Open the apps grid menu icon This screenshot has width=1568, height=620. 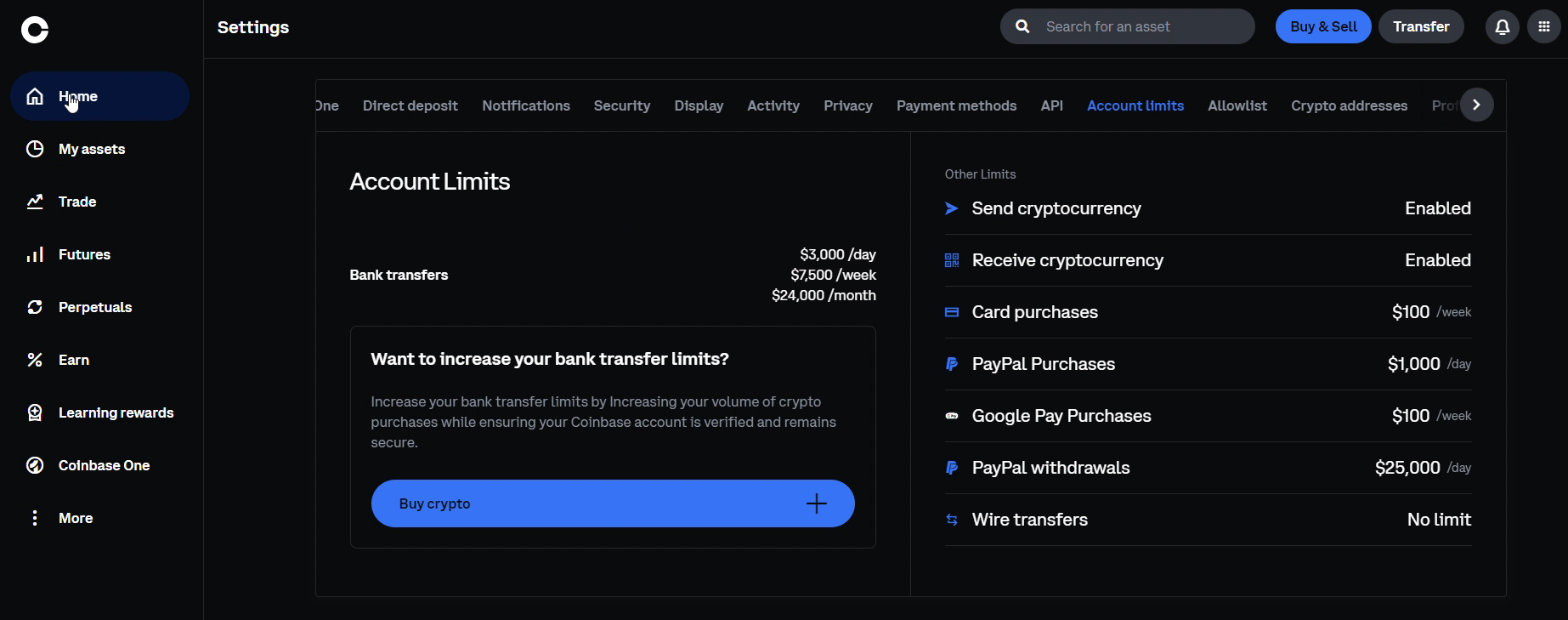click(x=1543, y=27)
